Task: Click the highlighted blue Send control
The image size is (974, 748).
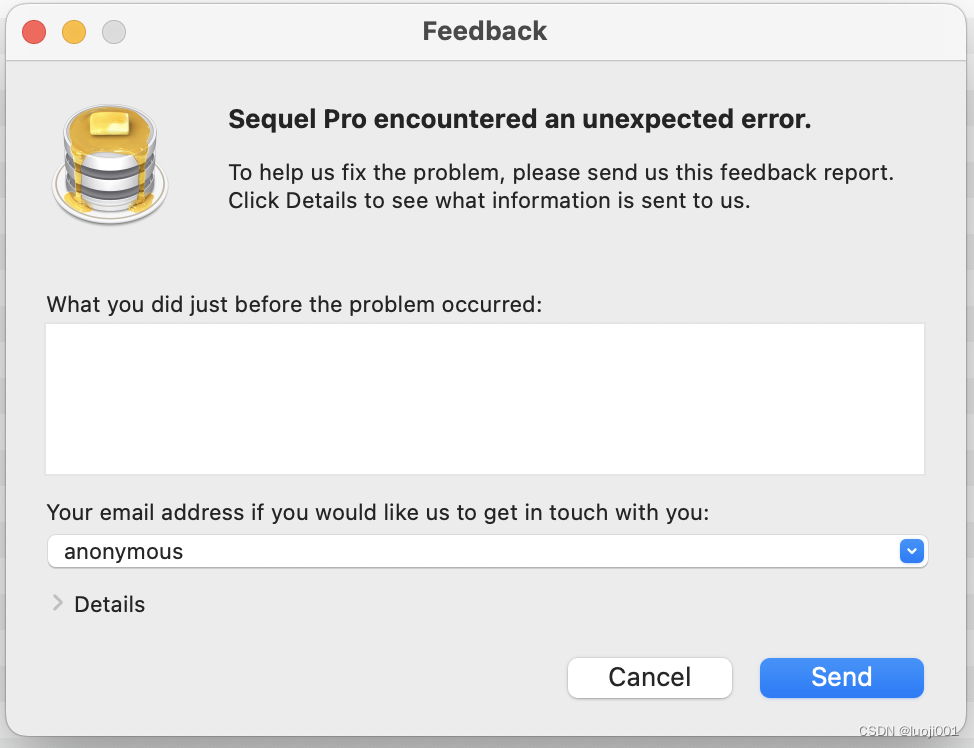Action: (x=841, y=677)
